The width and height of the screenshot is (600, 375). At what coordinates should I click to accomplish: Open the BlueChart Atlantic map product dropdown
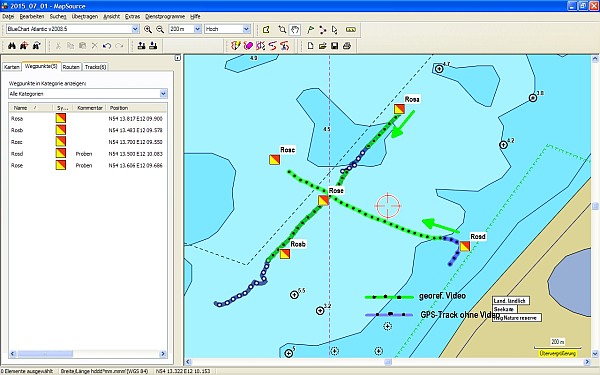pos(73,29)
